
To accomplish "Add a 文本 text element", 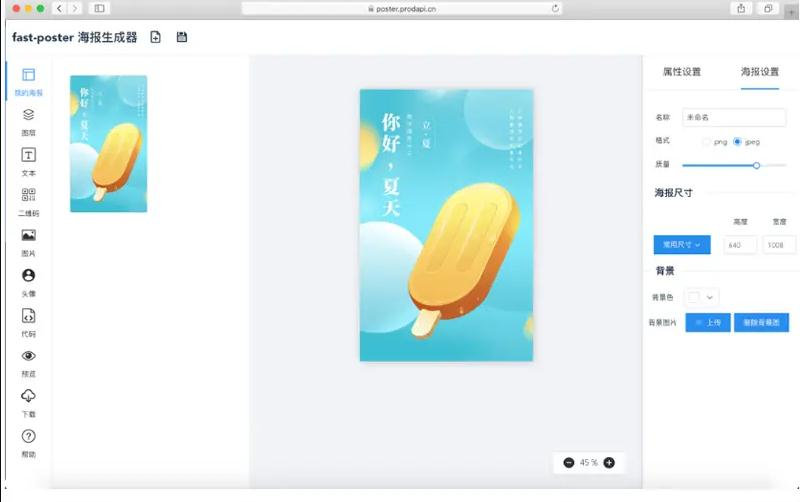I will pyautogui.click(x=29, y=161).
